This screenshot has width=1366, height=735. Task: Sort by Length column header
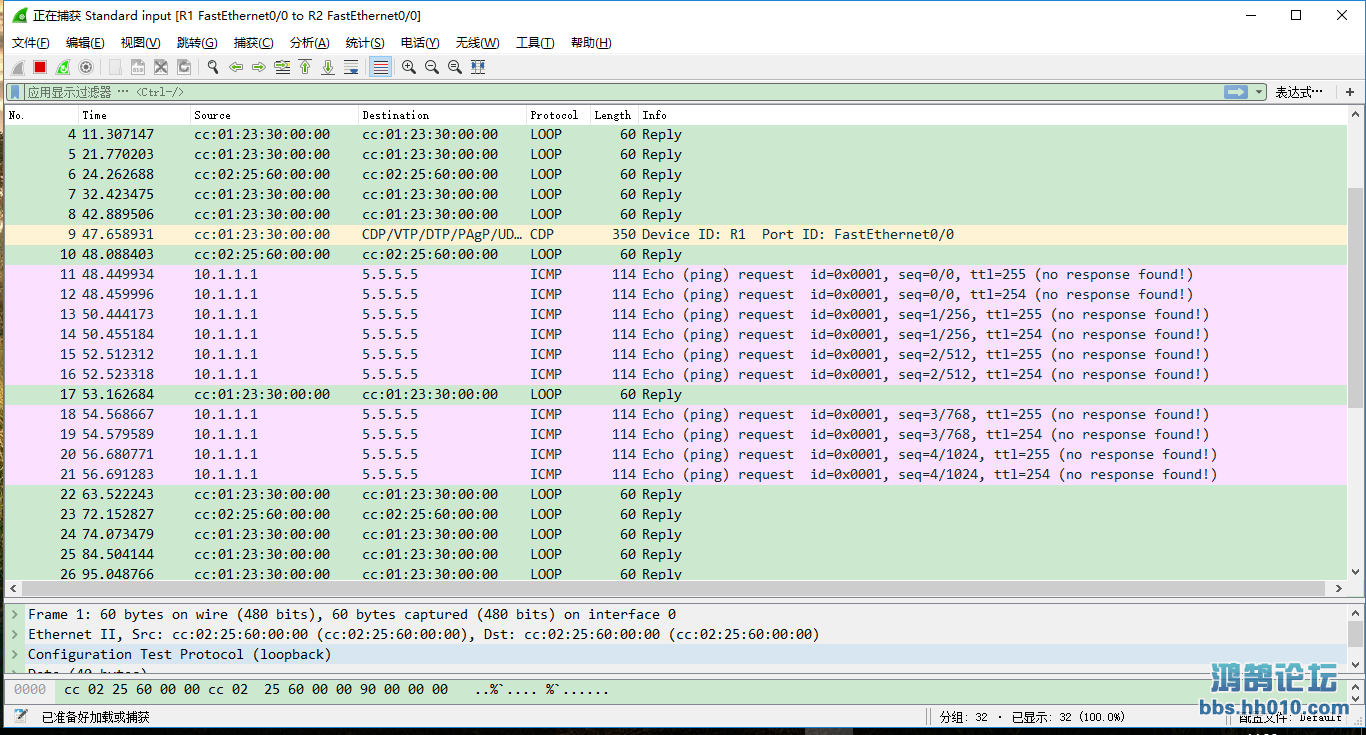pyautogui.click(x=614, y=115)
